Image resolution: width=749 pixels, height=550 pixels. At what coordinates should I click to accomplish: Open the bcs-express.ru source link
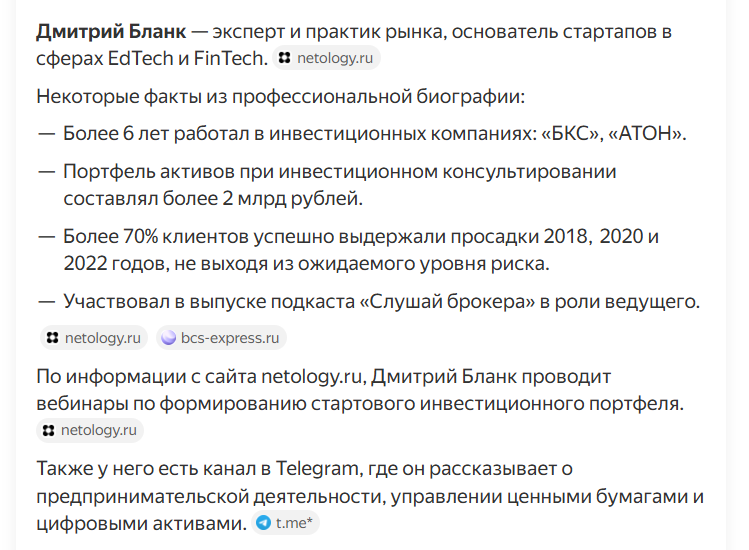[x=230, y=338]
